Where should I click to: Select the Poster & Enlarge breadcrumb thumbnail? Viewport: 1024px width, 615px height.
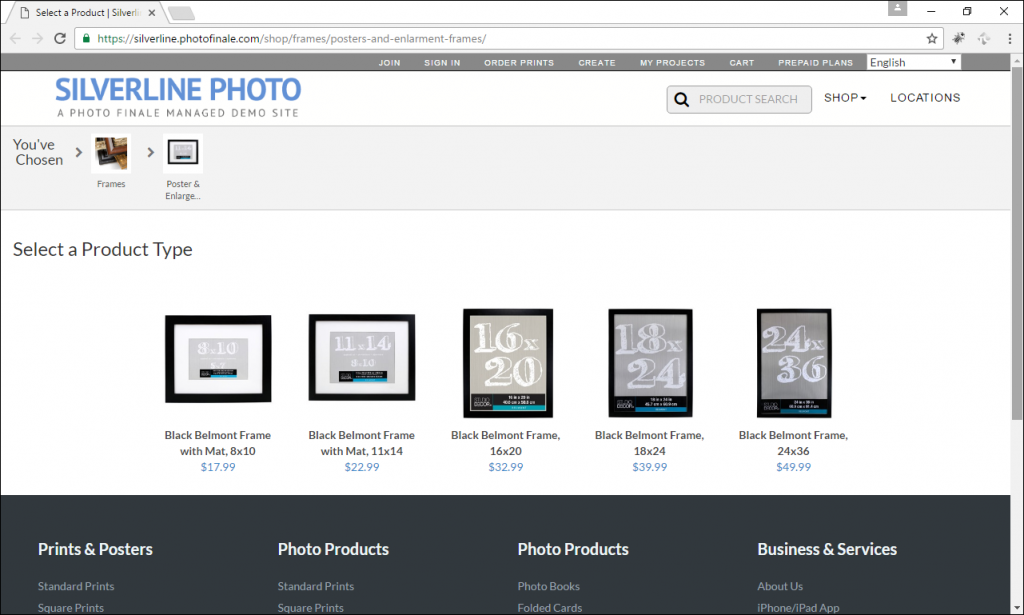coord(183,153)
